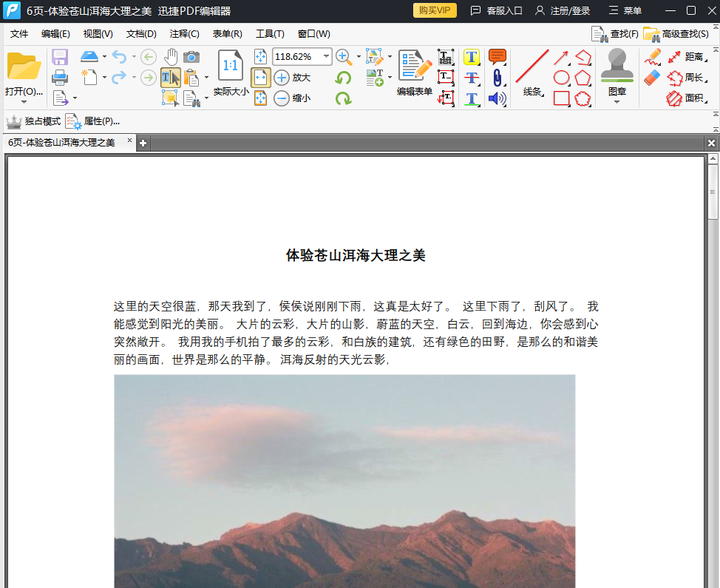Select the 面积 area measure tool
The height and width of the screenshot is (588, 720).
click(687, 98)
